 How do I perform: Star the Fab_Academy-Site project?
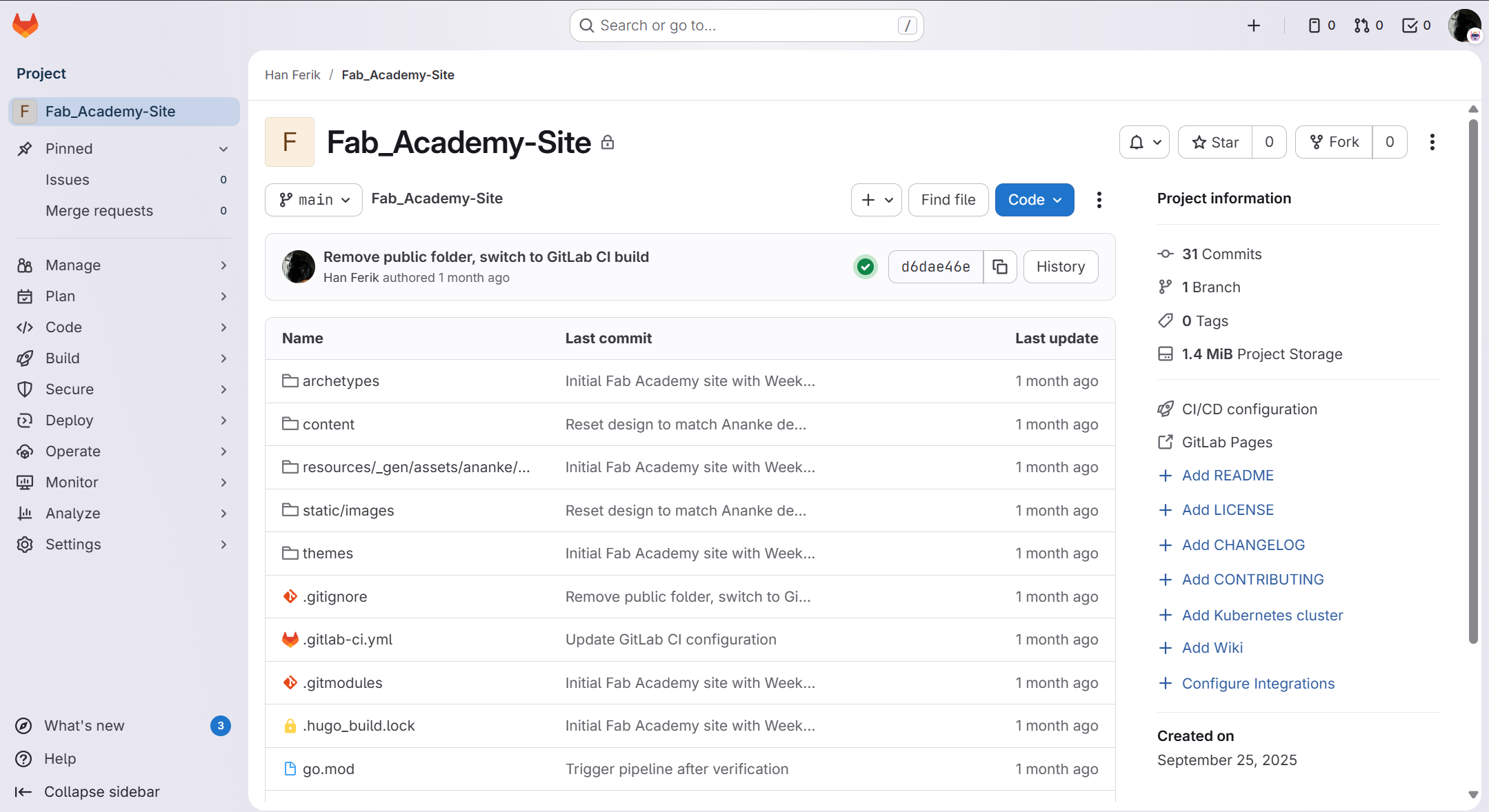pos(1216,142)
